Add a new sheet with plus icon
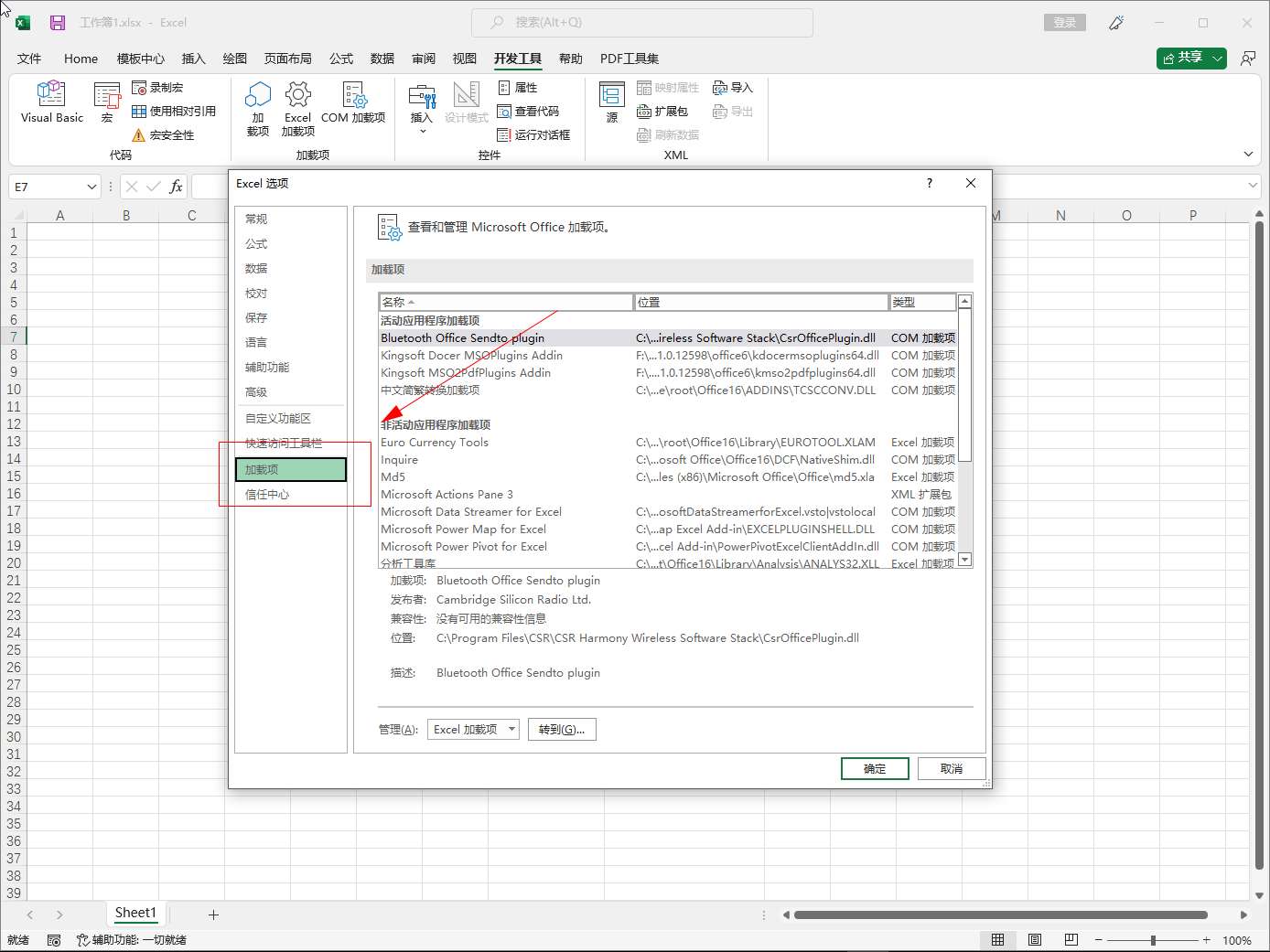1270x952 pixels. pos(213,915)
